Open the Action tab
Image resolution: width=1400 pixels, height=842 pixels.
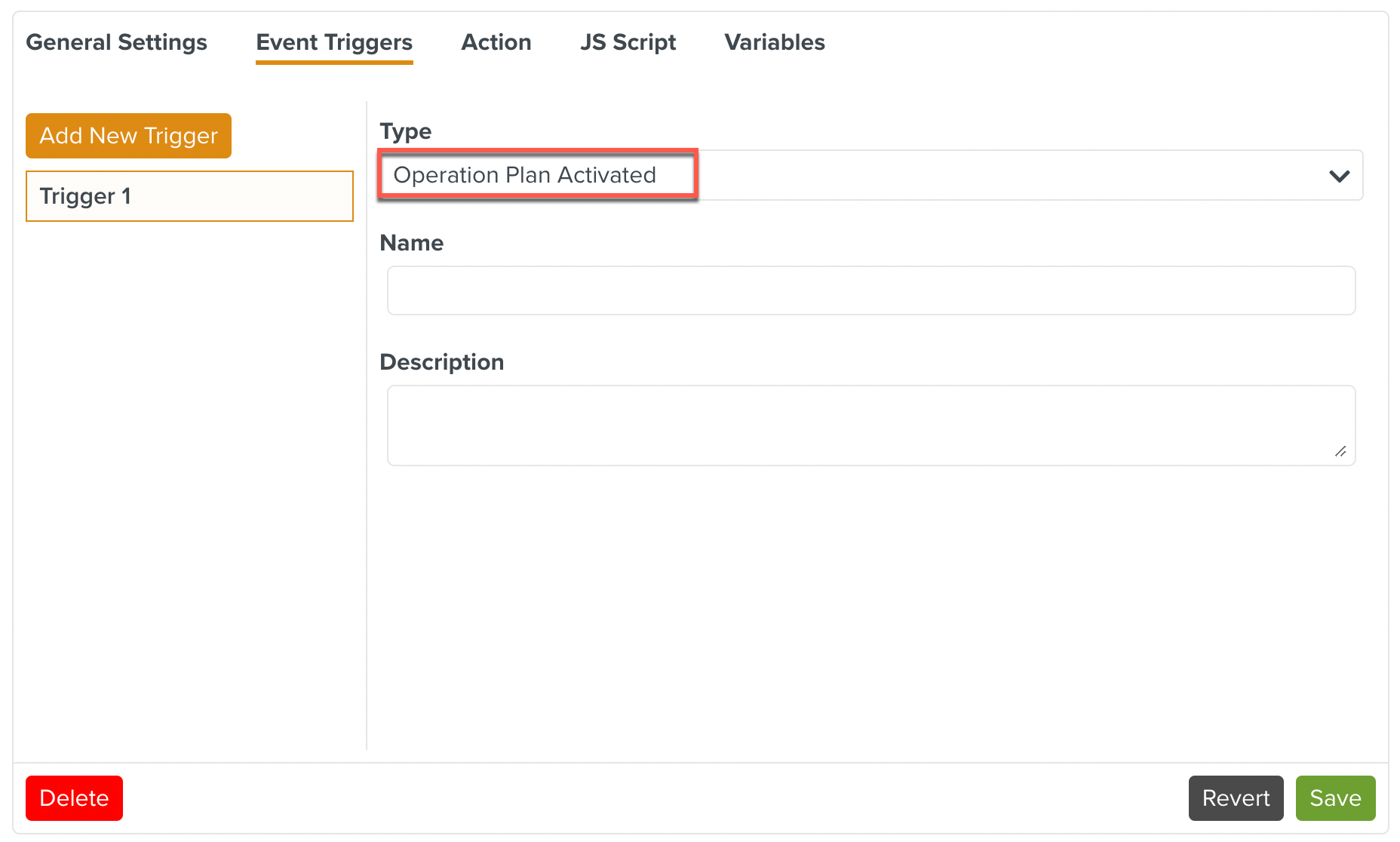pos(496,42)
